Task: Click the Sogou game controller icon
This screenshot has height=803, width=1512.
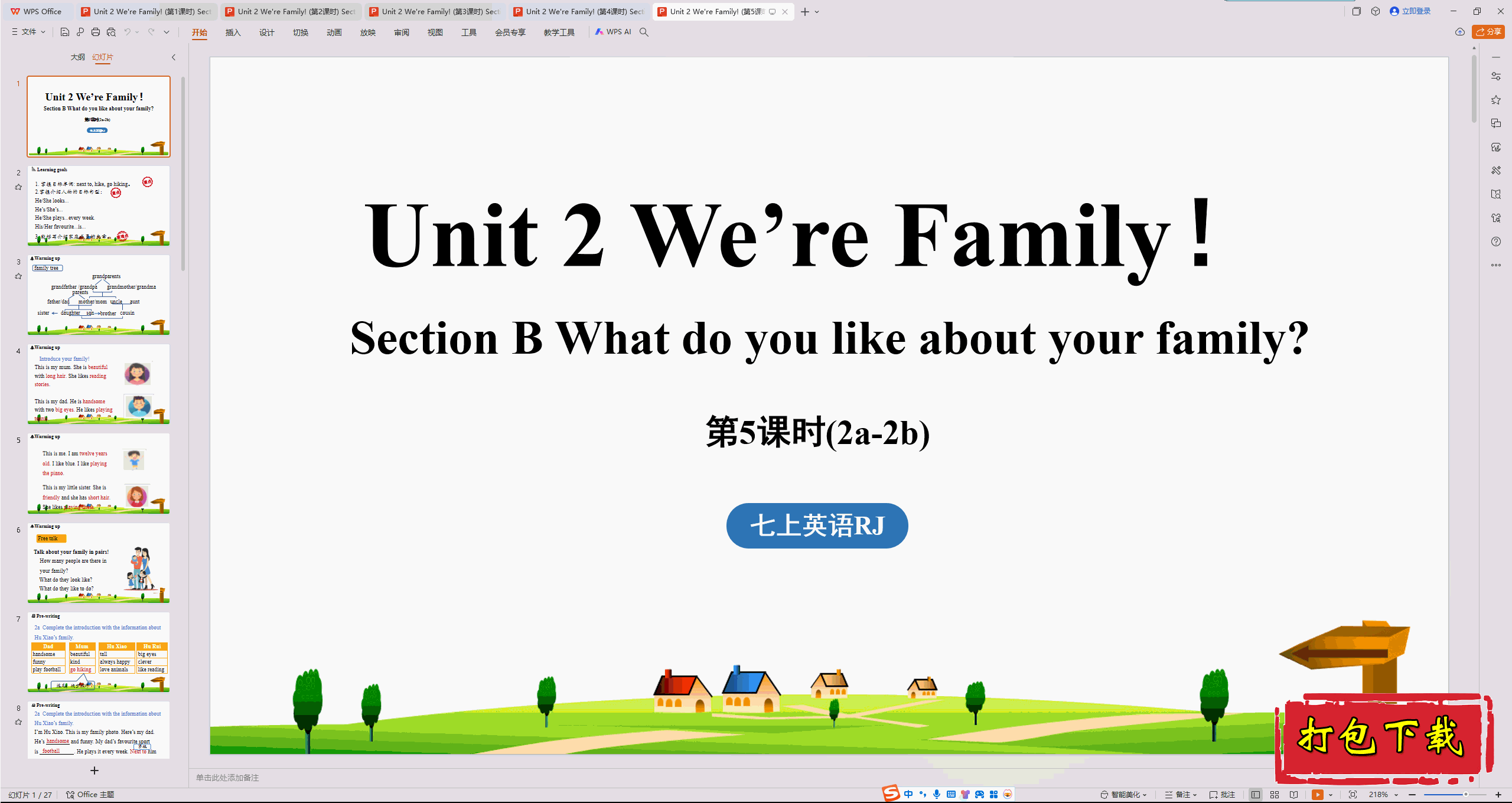Action: coord(979,794)
